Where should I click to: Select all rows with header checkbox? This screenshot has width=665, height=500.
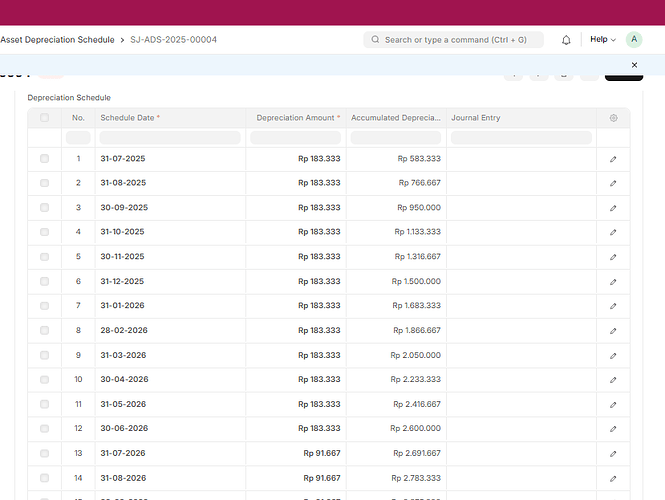click(45, 117)
